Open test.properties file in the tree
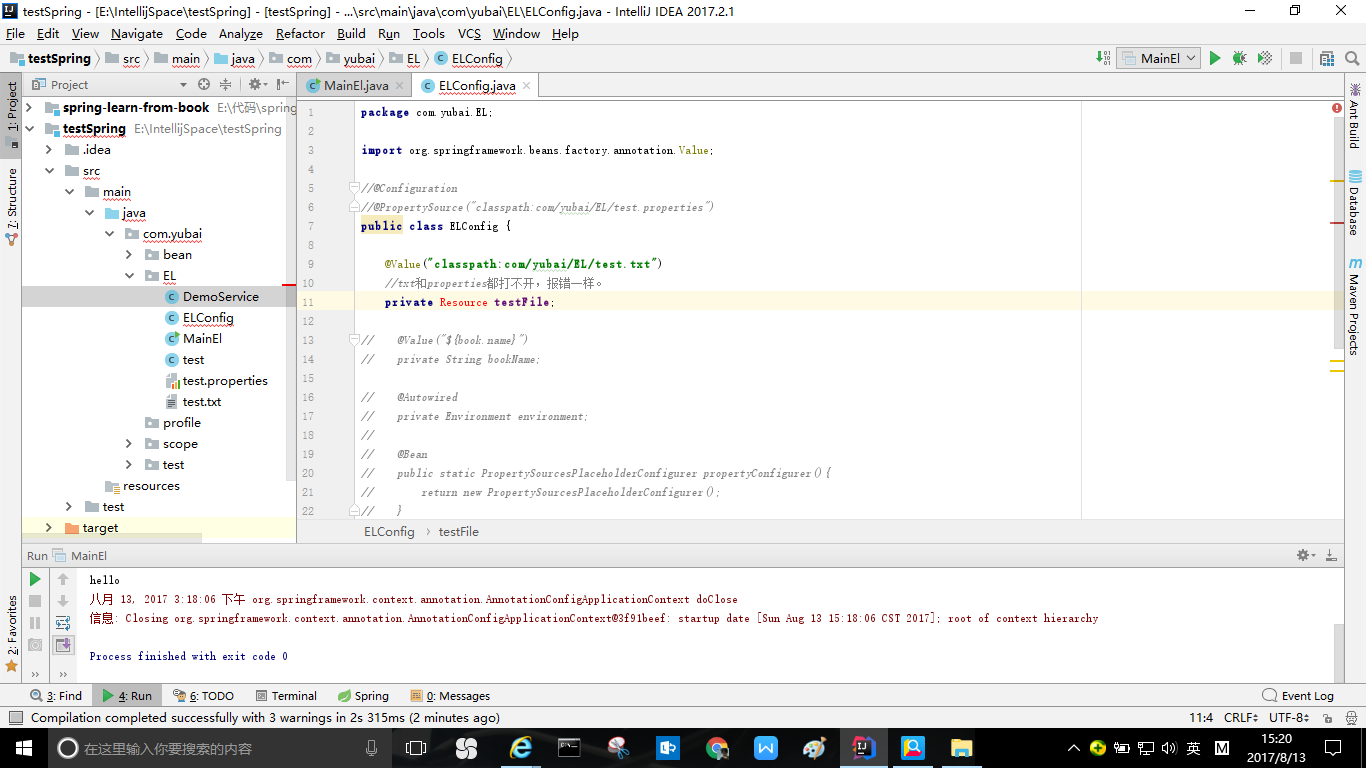Screen dimensions: 1366x768 point(225,380)
